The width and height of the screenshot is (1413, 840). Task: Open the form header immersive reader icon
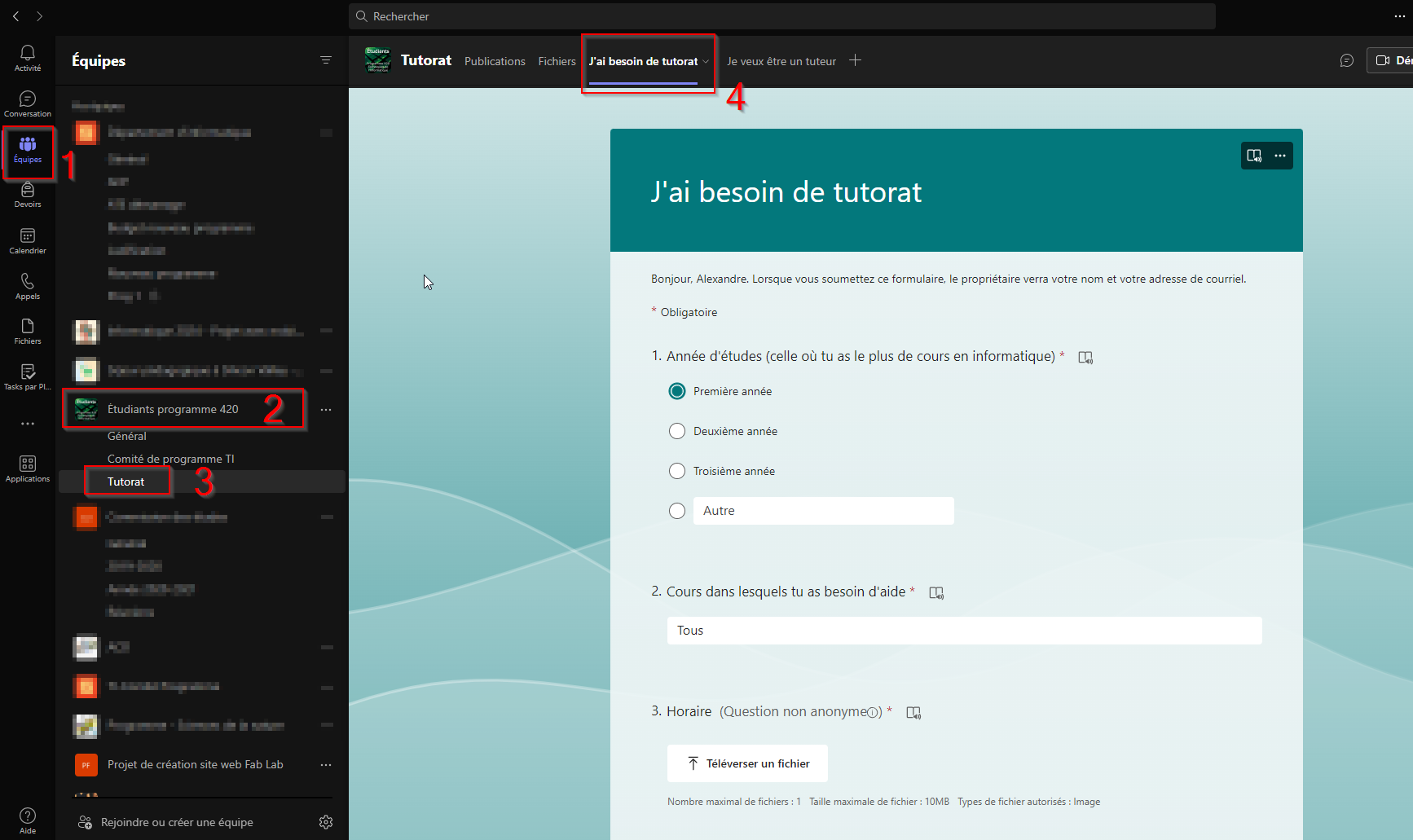[1254, 156]
